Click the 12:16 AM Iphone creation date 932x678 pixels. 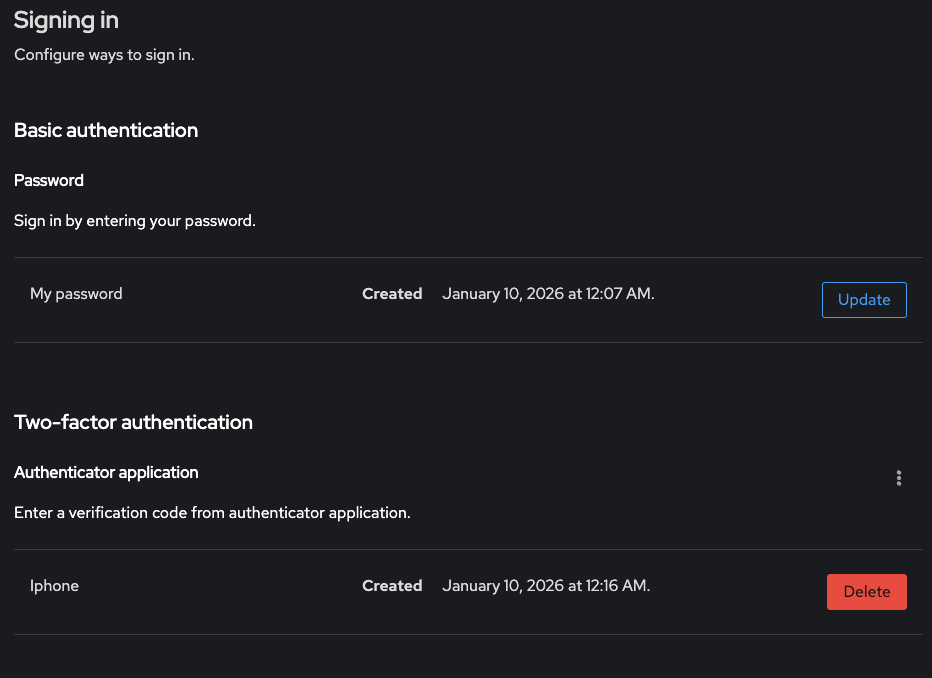[x=546, y=586]
